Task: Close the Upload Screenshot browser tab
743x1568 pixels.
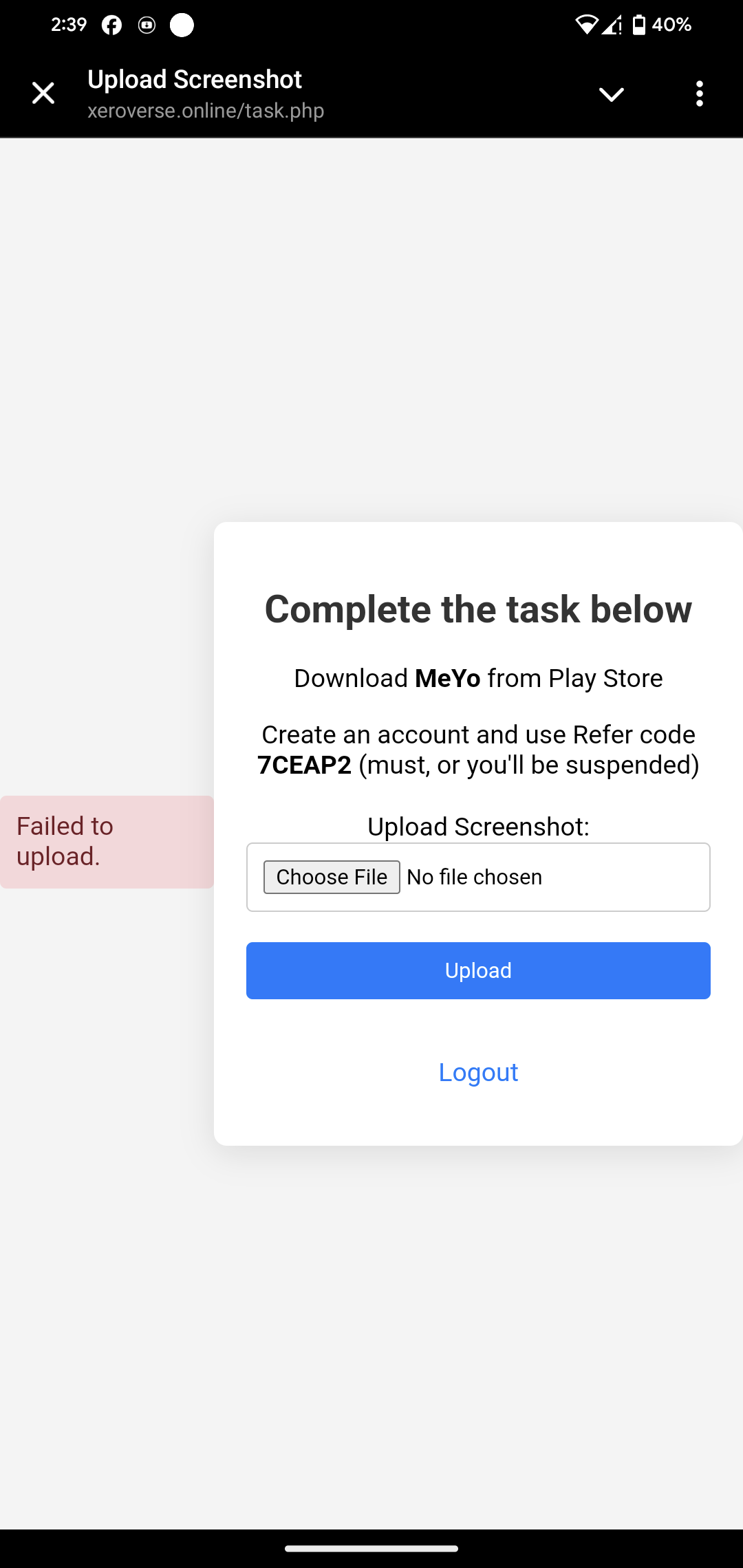Action: pos(43,93)
